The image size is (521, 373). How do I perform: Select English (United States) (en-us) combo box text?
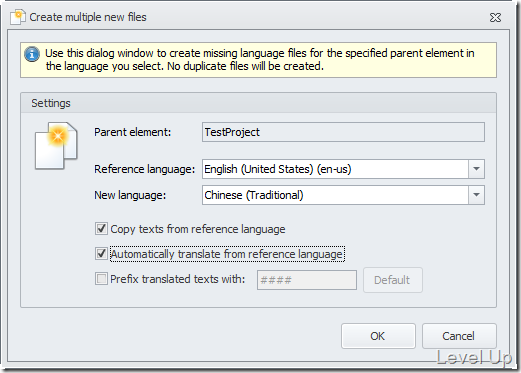pos(278,169)
